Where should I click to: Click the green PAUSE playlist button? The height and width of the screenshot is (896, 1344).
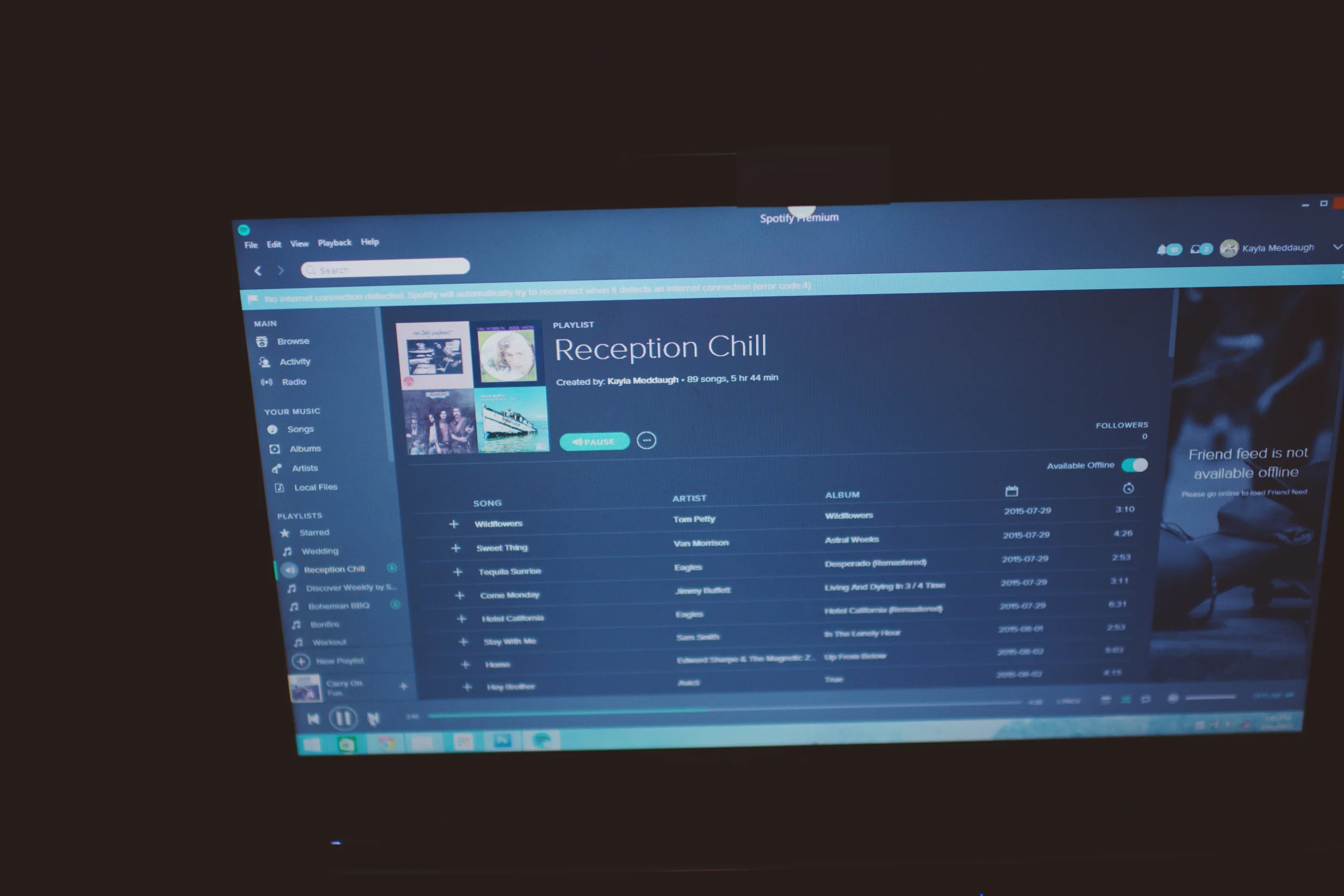594,441
